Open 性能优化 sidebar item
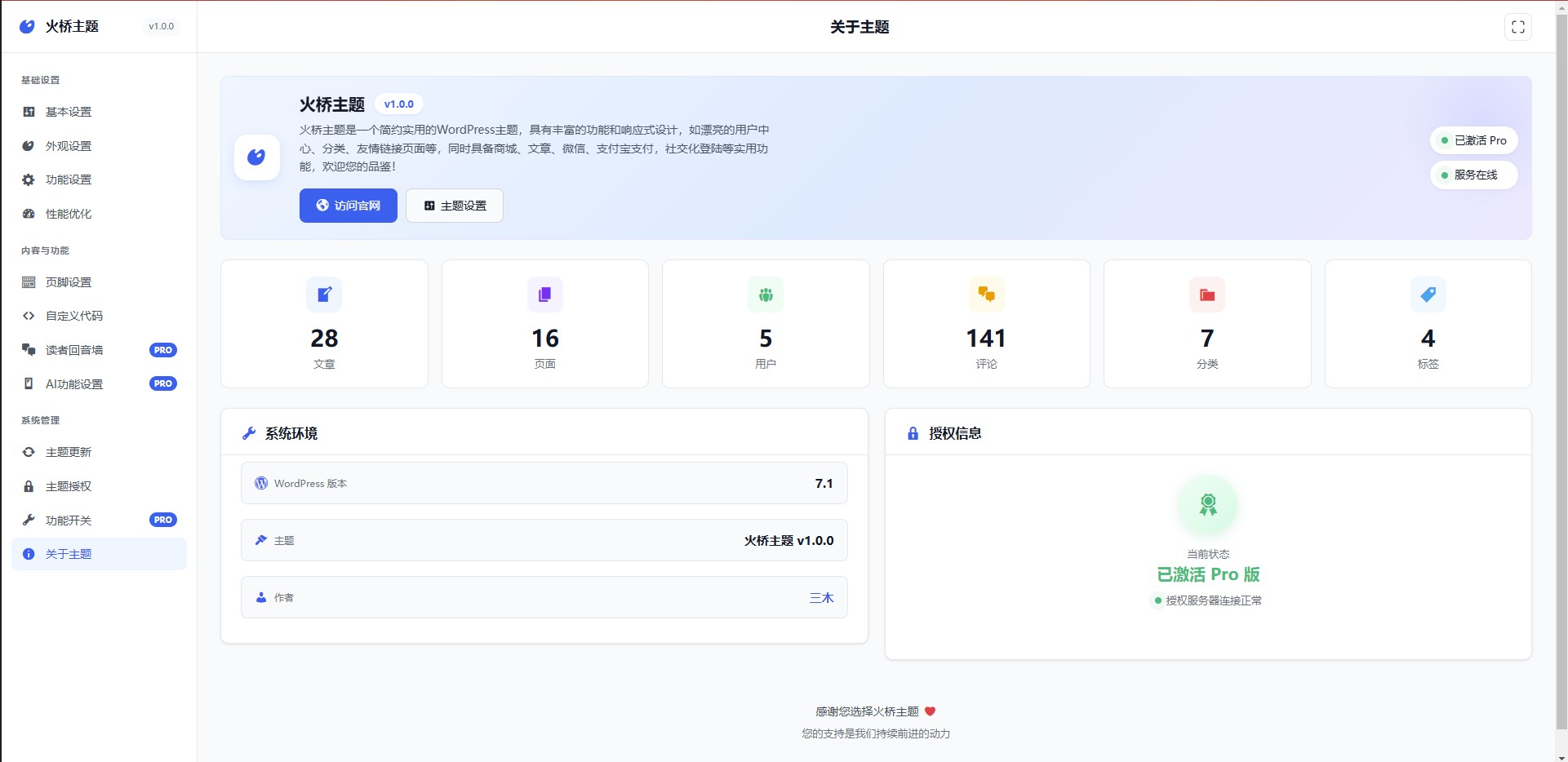 click(x=100, y=214)
